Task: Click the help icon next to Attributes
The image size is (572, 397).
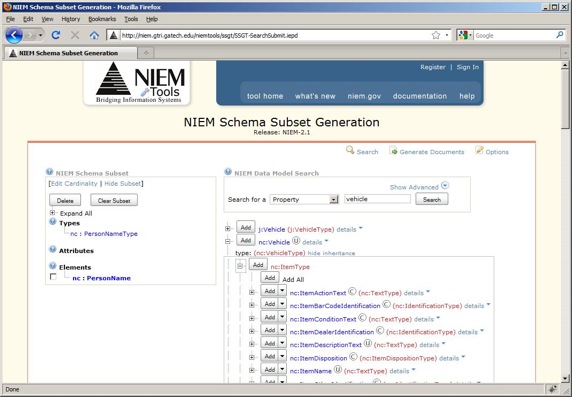Action: [x=53, y=249]
